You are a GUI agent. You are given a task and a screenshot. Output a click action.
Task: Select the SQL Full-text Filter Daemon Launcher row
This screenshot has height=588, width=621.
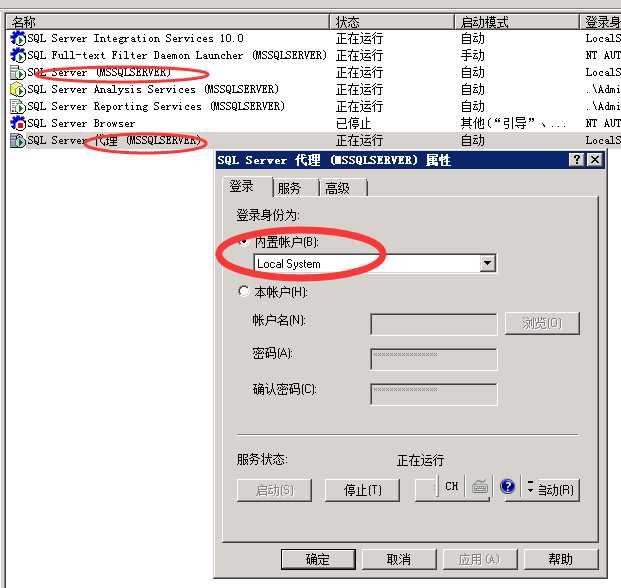point(313,55)
